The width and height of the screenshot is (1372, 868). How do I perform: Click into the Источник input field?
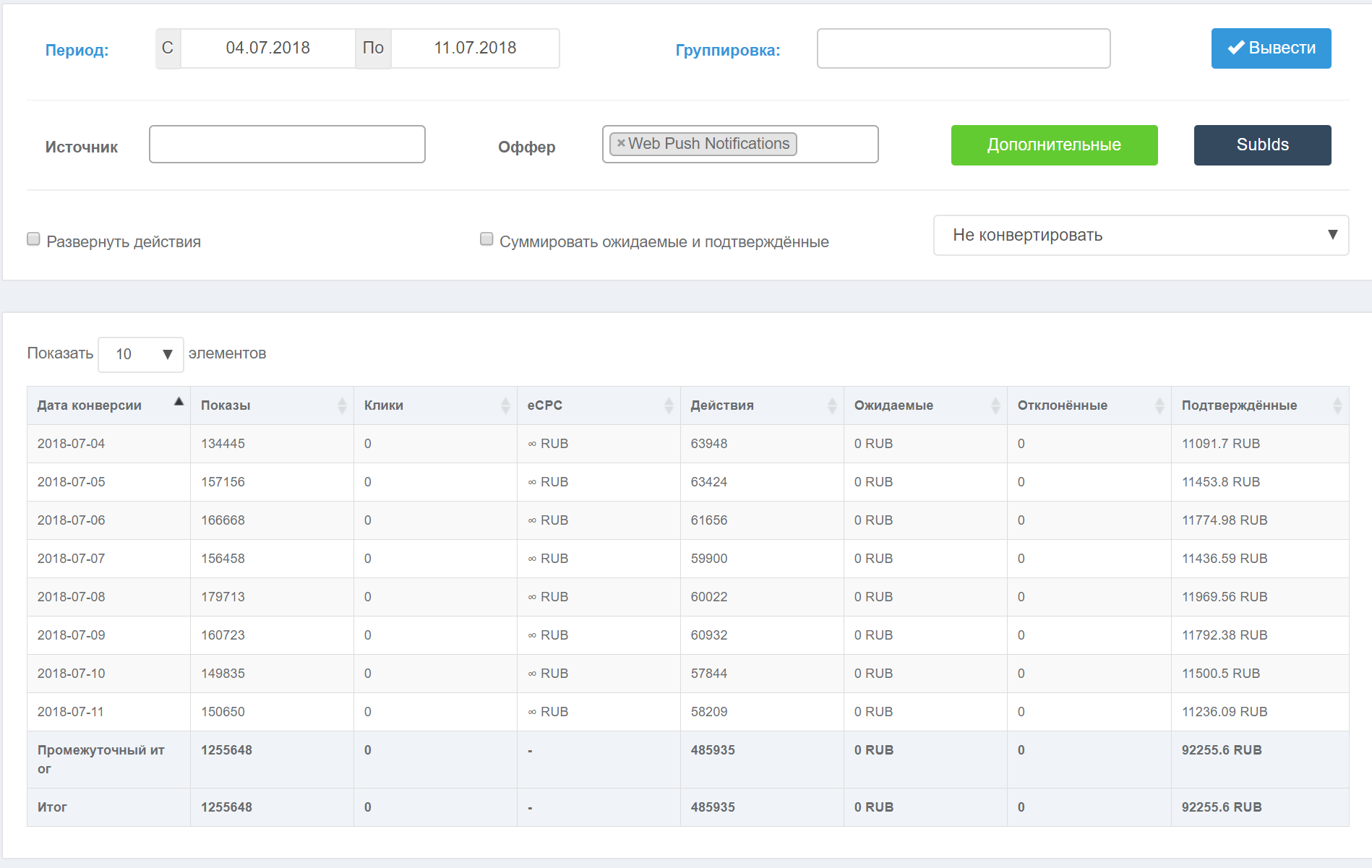tap(287, 145)
